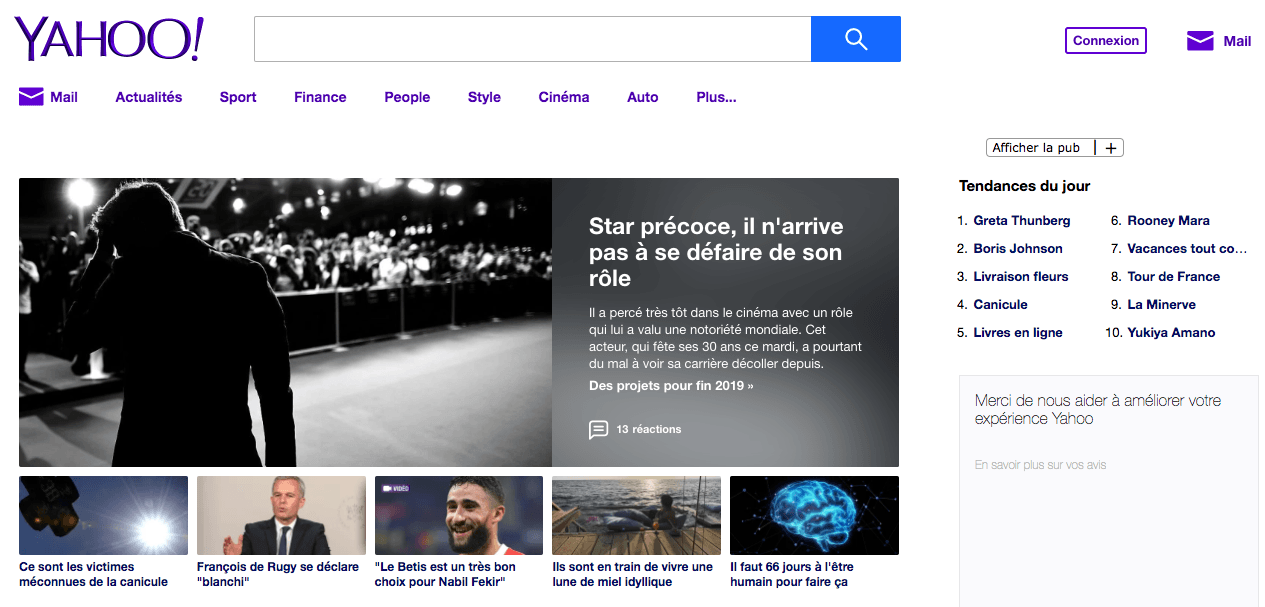Click Mail text link in navigation bar
The width and height of the screenshot is (1265, 607).
[x=64, y=97]
